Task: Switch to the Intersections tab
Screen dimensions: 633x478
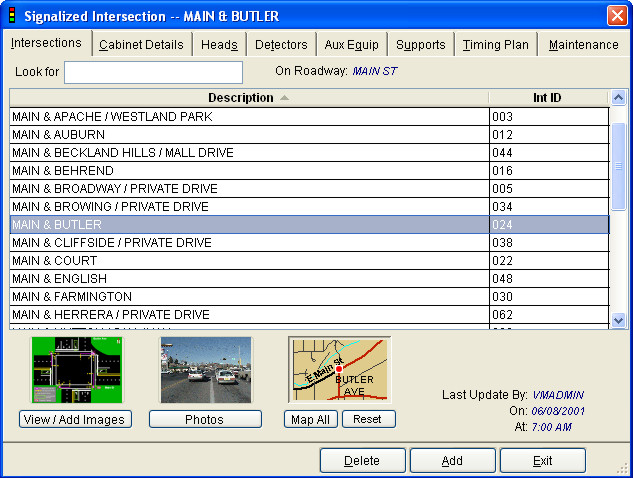Action: [46, 43]
